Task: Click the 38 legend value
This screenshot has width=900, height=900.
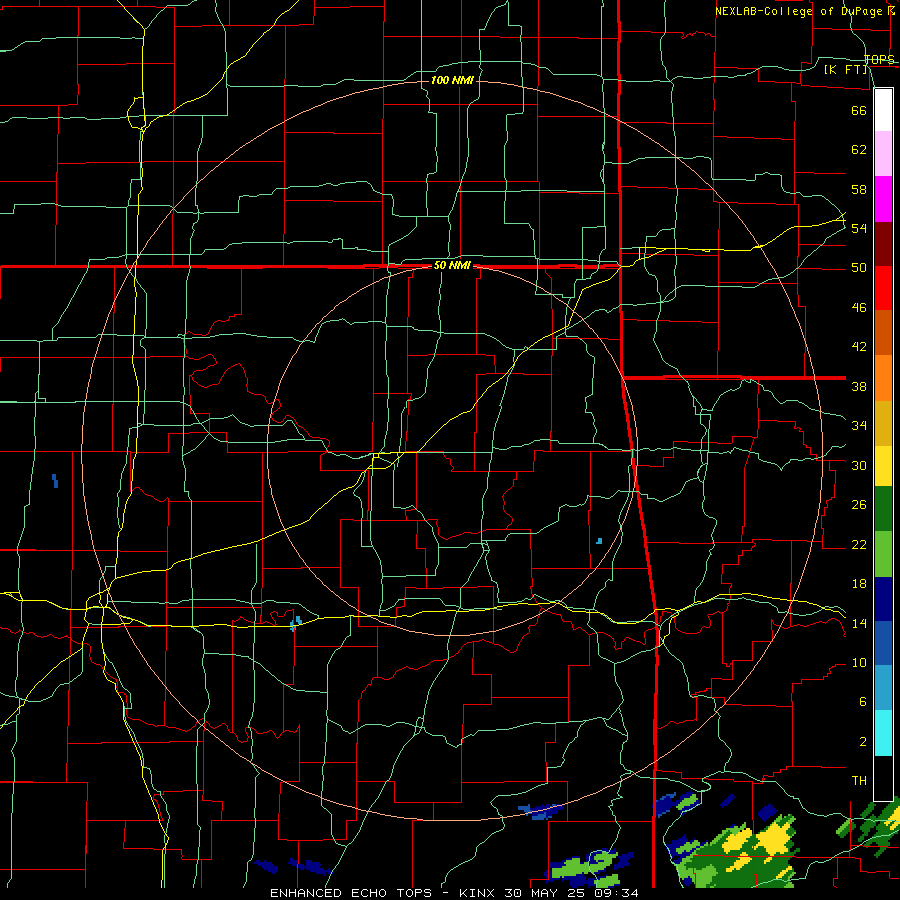Action: click(859, 386)
